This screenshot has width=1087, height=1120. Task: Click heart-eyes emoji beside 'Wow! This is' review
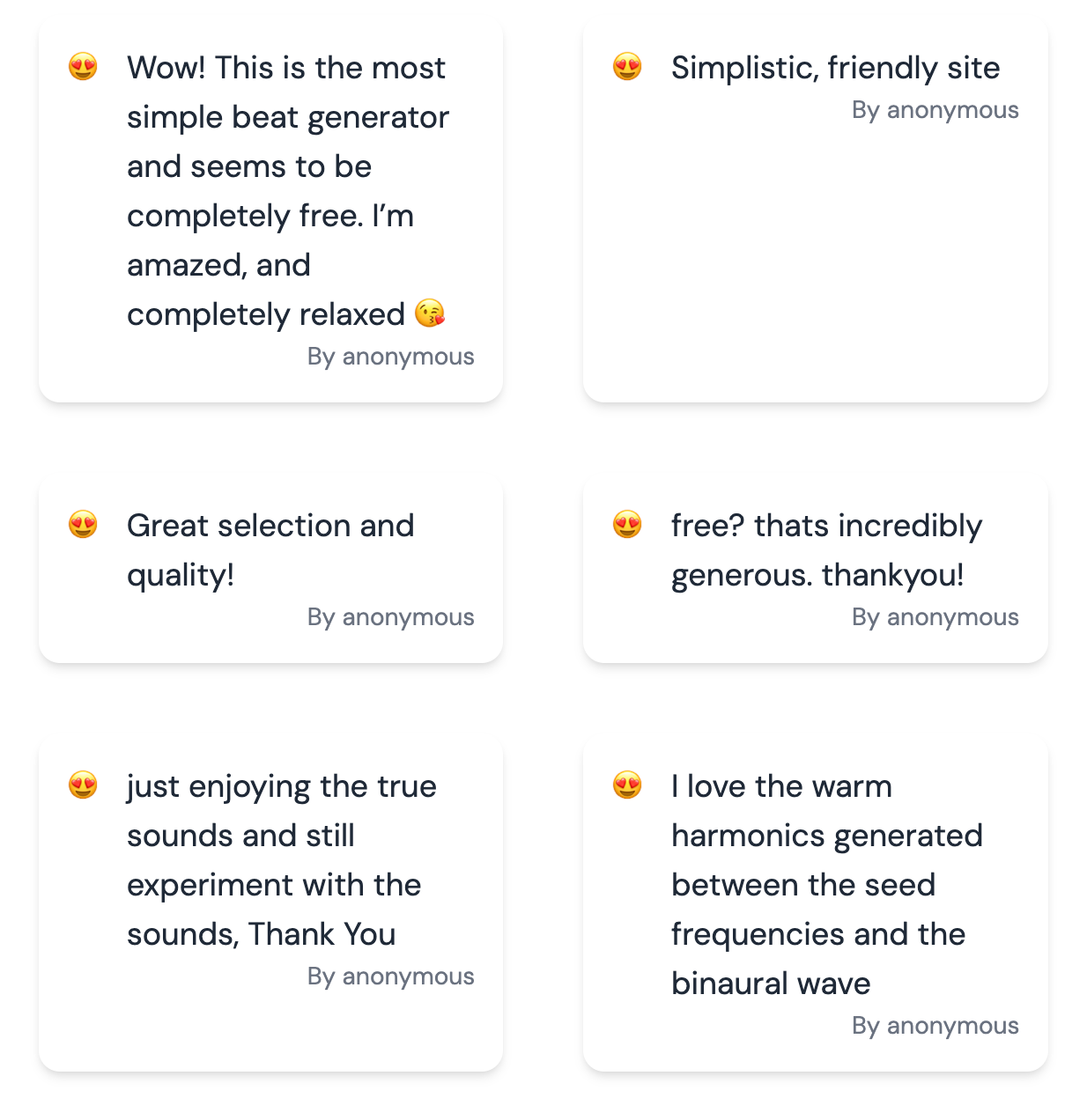click(x=83, y=67)
